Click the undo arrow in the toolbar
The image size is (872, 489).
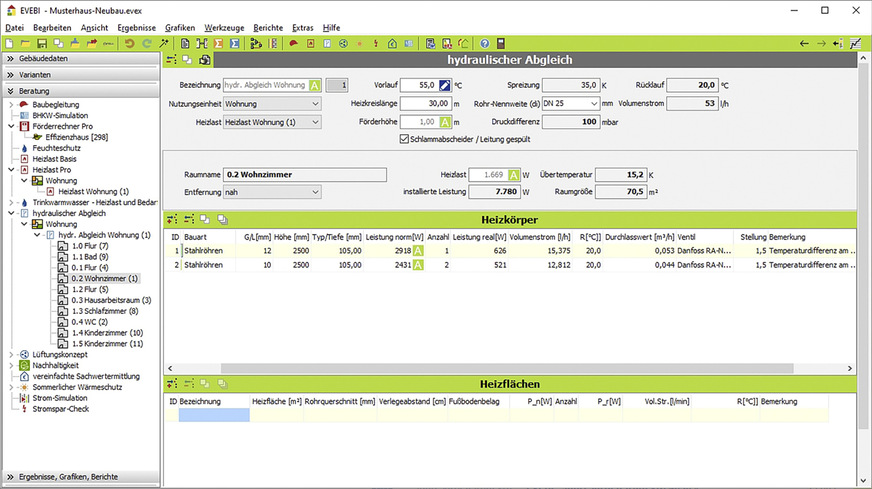(130, 43)
